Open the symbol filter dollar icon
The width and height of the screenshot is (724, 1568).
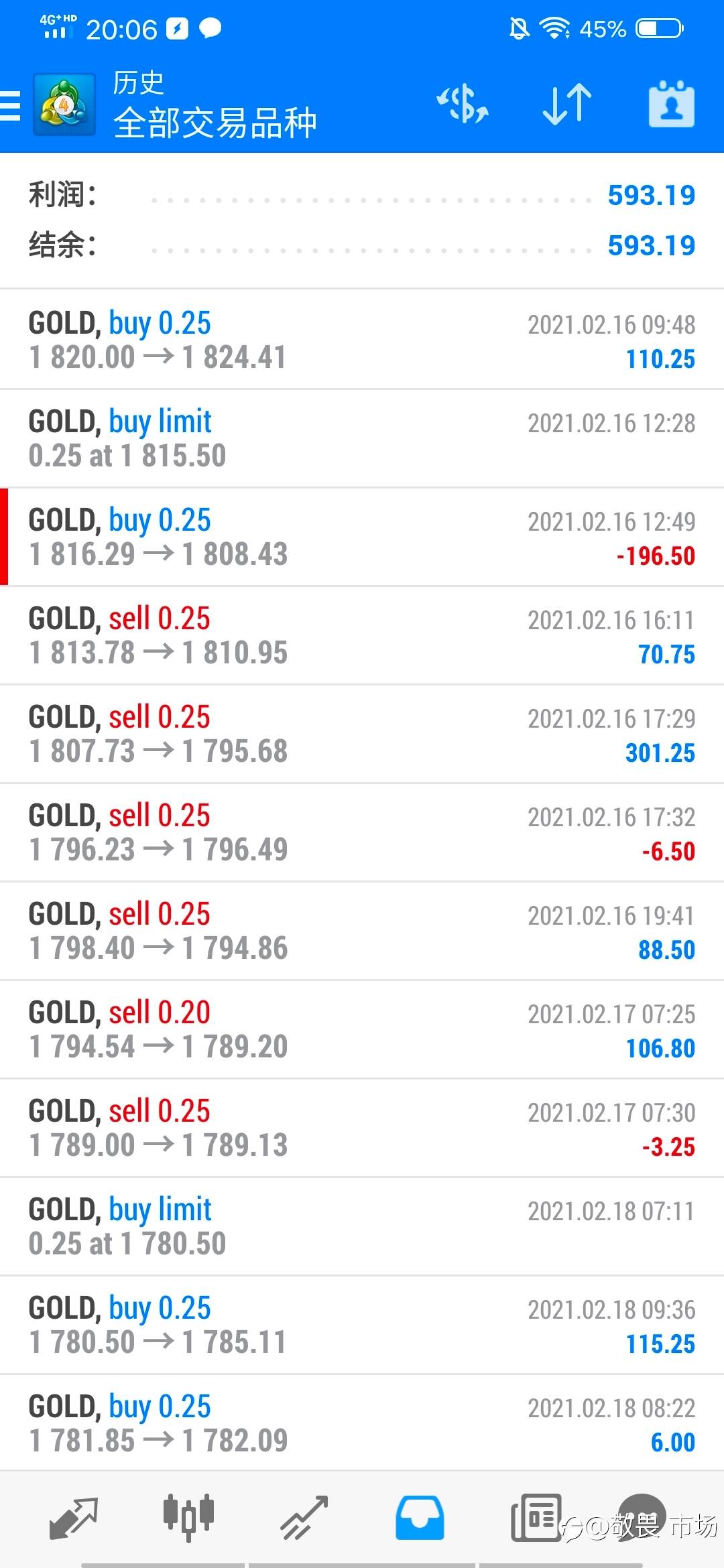coord(463,105)
